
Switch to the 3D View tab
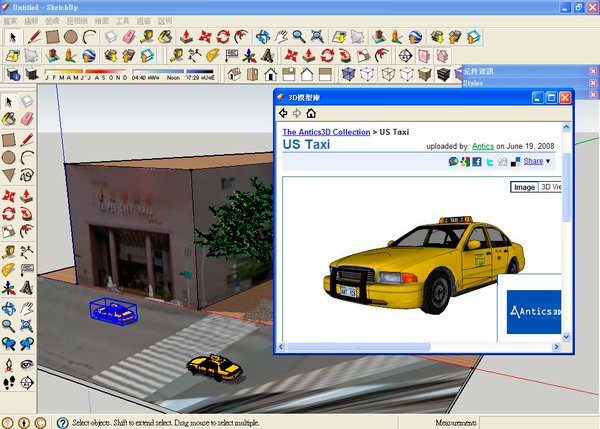click(x=550, y=187)
